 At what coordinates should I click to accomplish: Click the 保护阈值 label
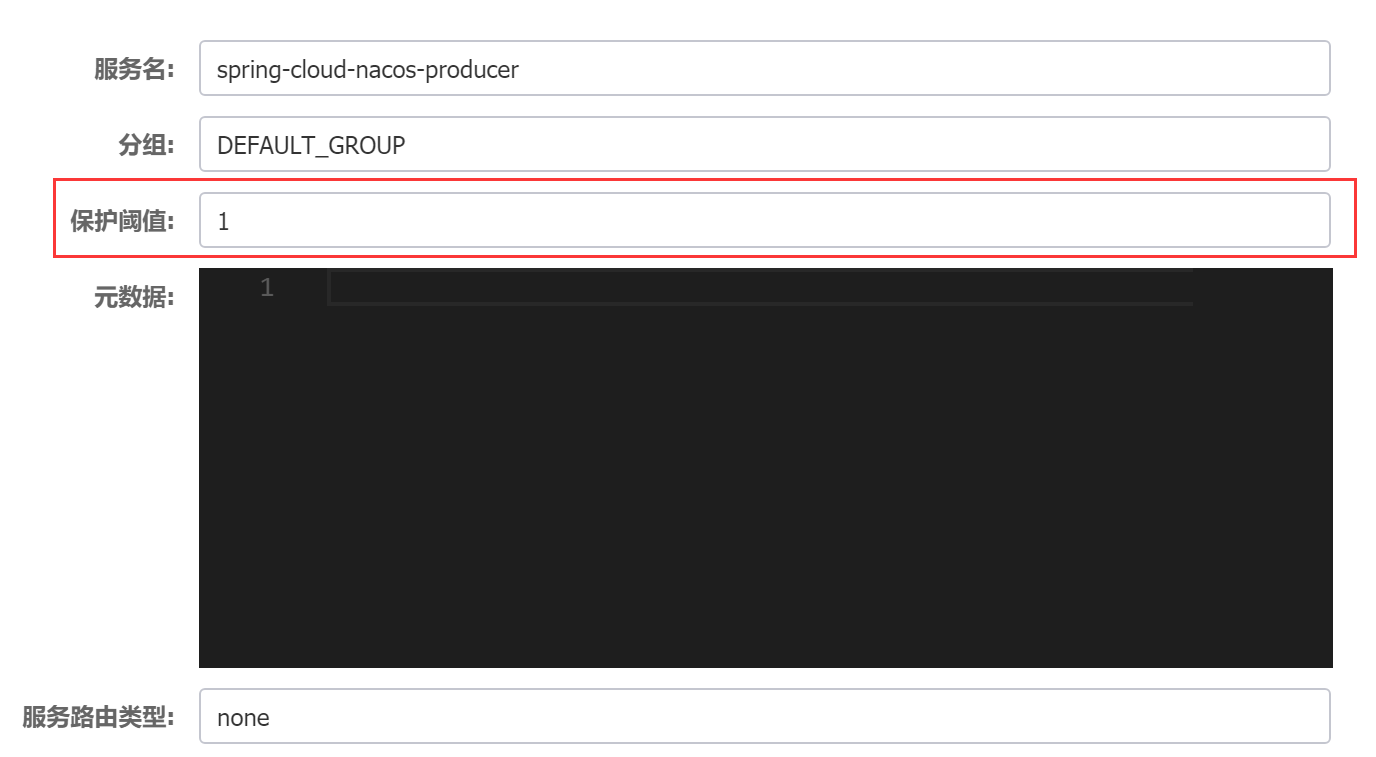point(122,221)
